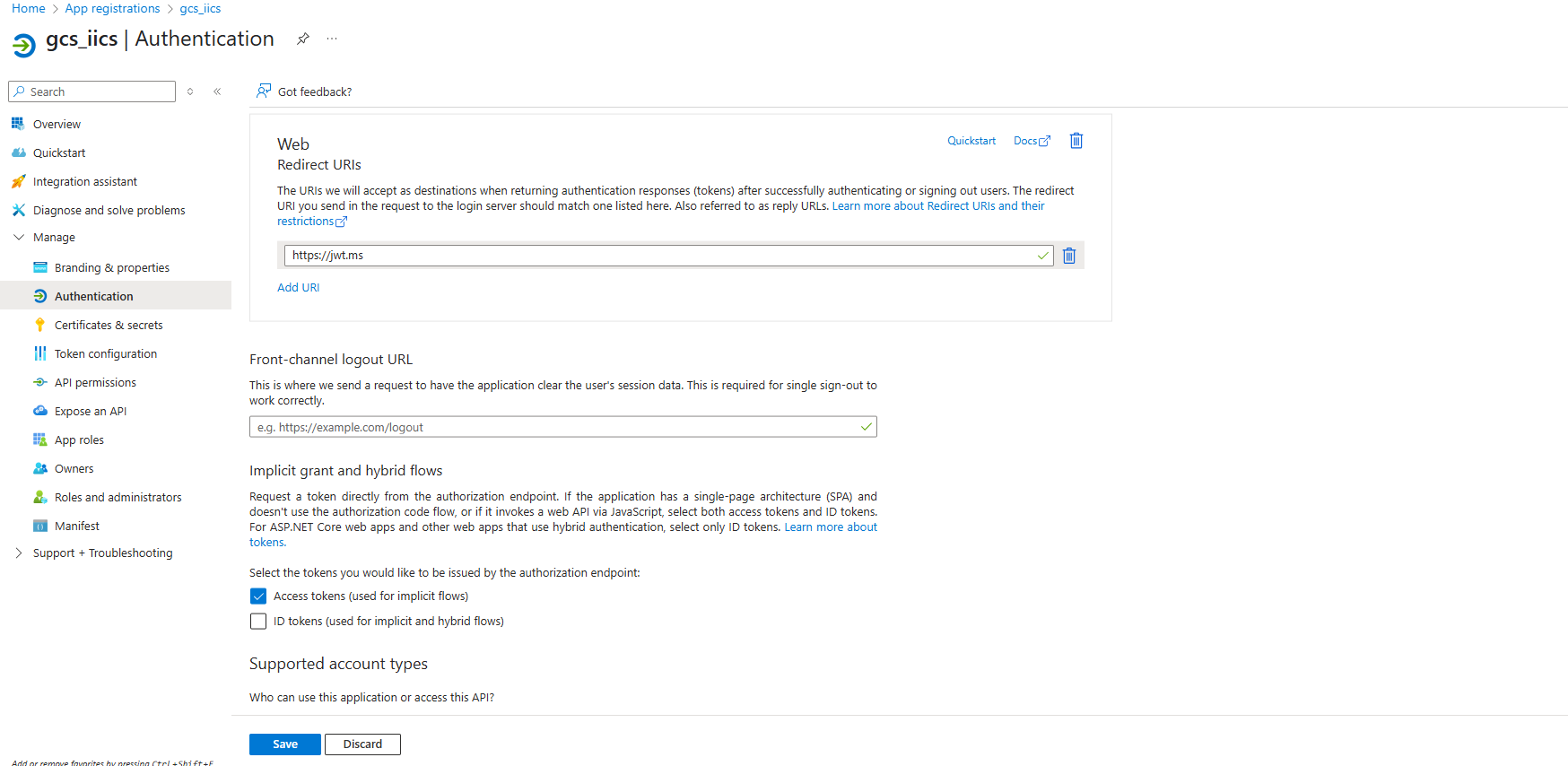Viewport: 1568px width, 766px height.
Task: Collapse the Manage section
Action: click(x=18, y=238)
